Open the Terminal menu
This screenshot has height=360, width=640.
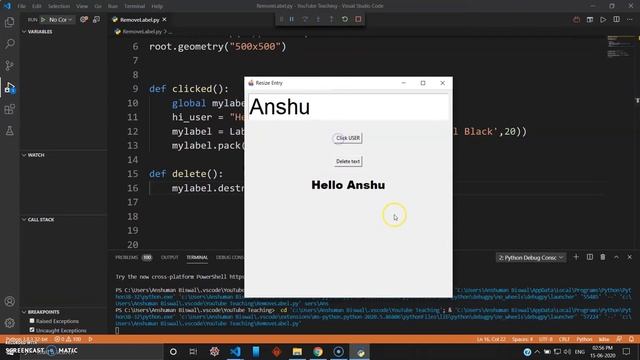[x=134, y=6]
